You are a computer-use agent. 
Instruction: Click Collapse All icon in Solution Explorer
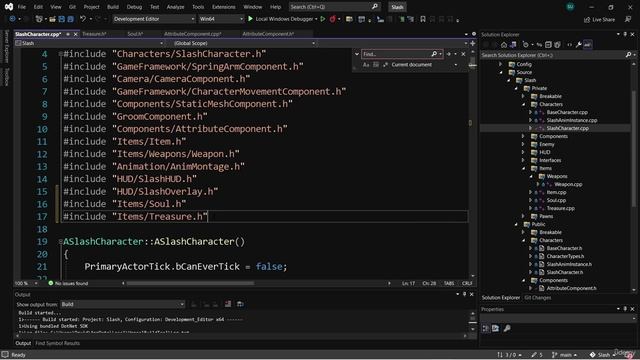[548, 44]
